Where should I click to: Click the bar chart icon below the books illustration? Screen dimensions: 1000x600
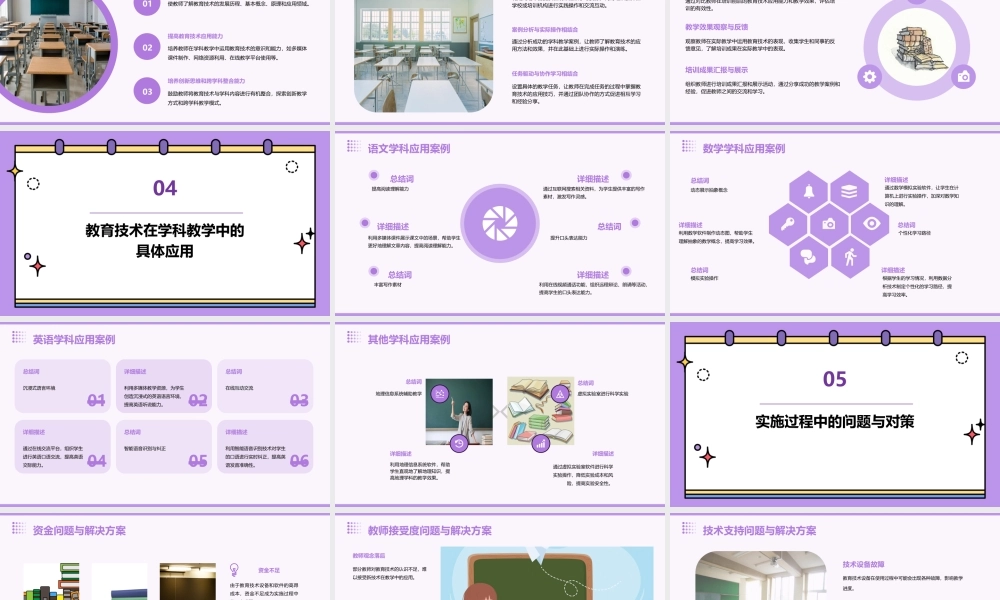(x=541, y=443)
